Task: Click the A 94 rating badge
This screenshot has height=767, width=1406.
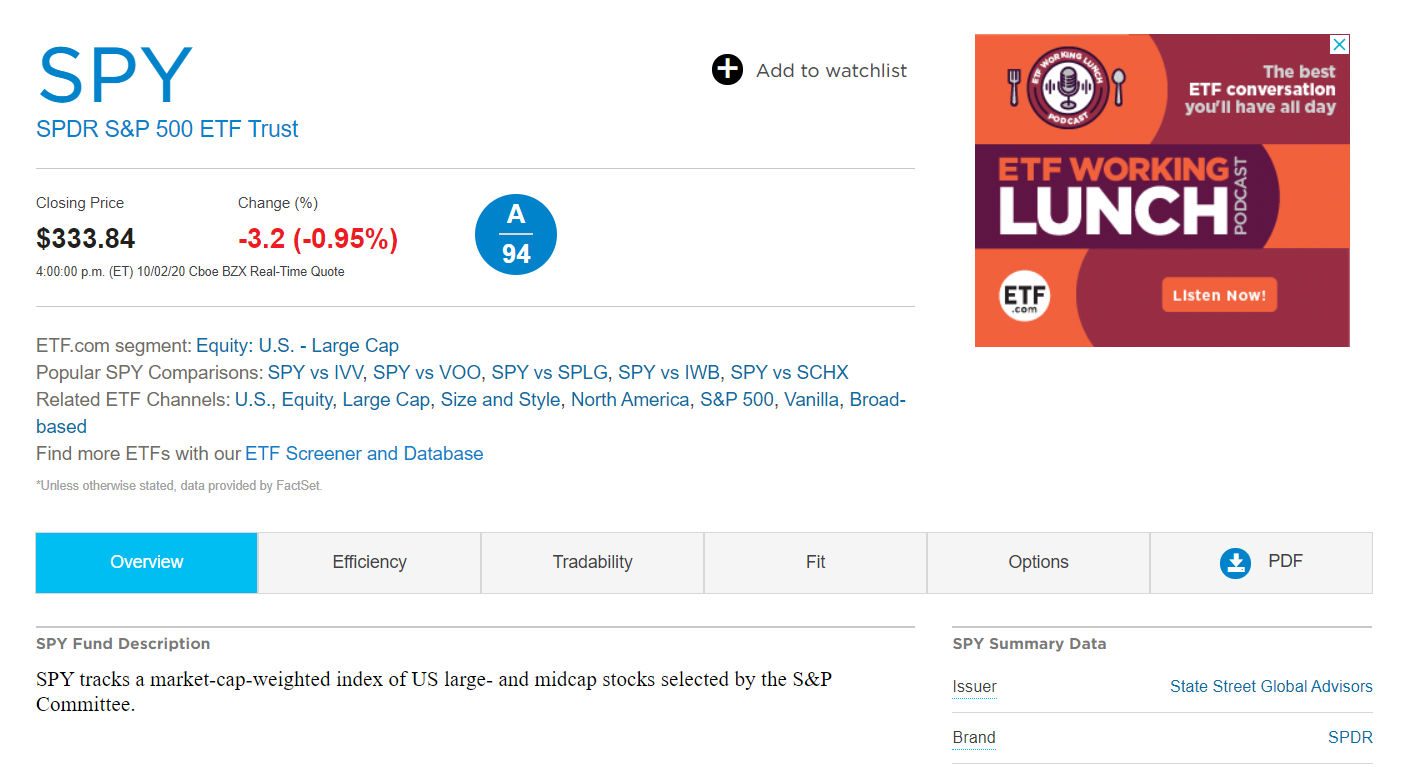Action: [x=515, y=235]
